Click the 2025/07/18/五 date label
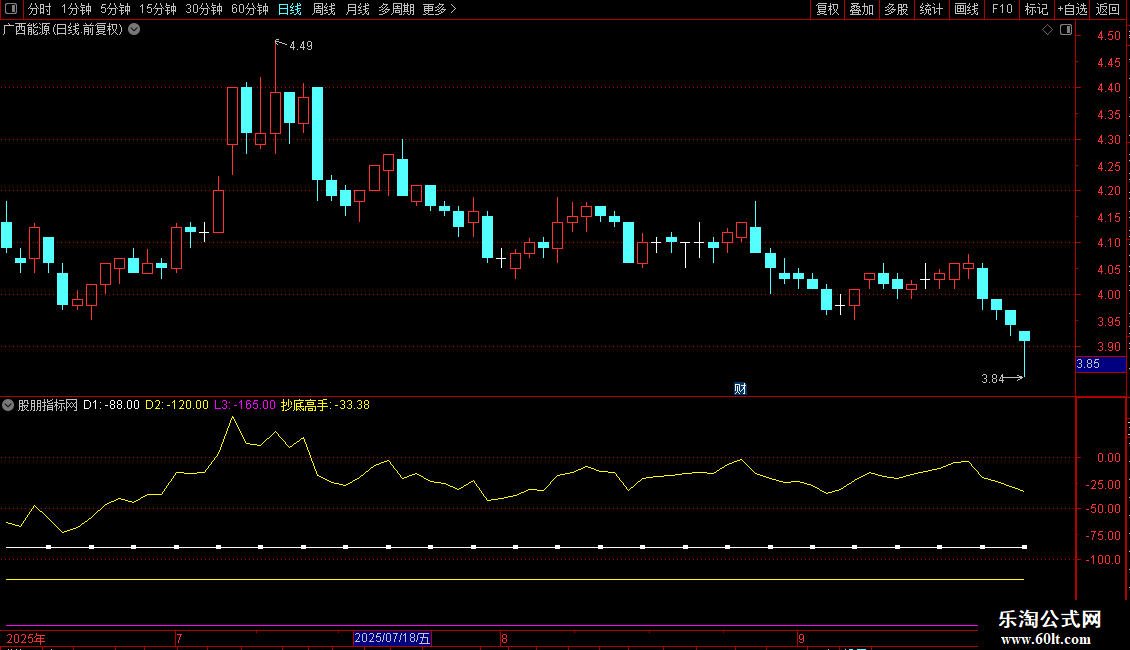This screenshot has width=1130, height=650. [x=392, y=638]
